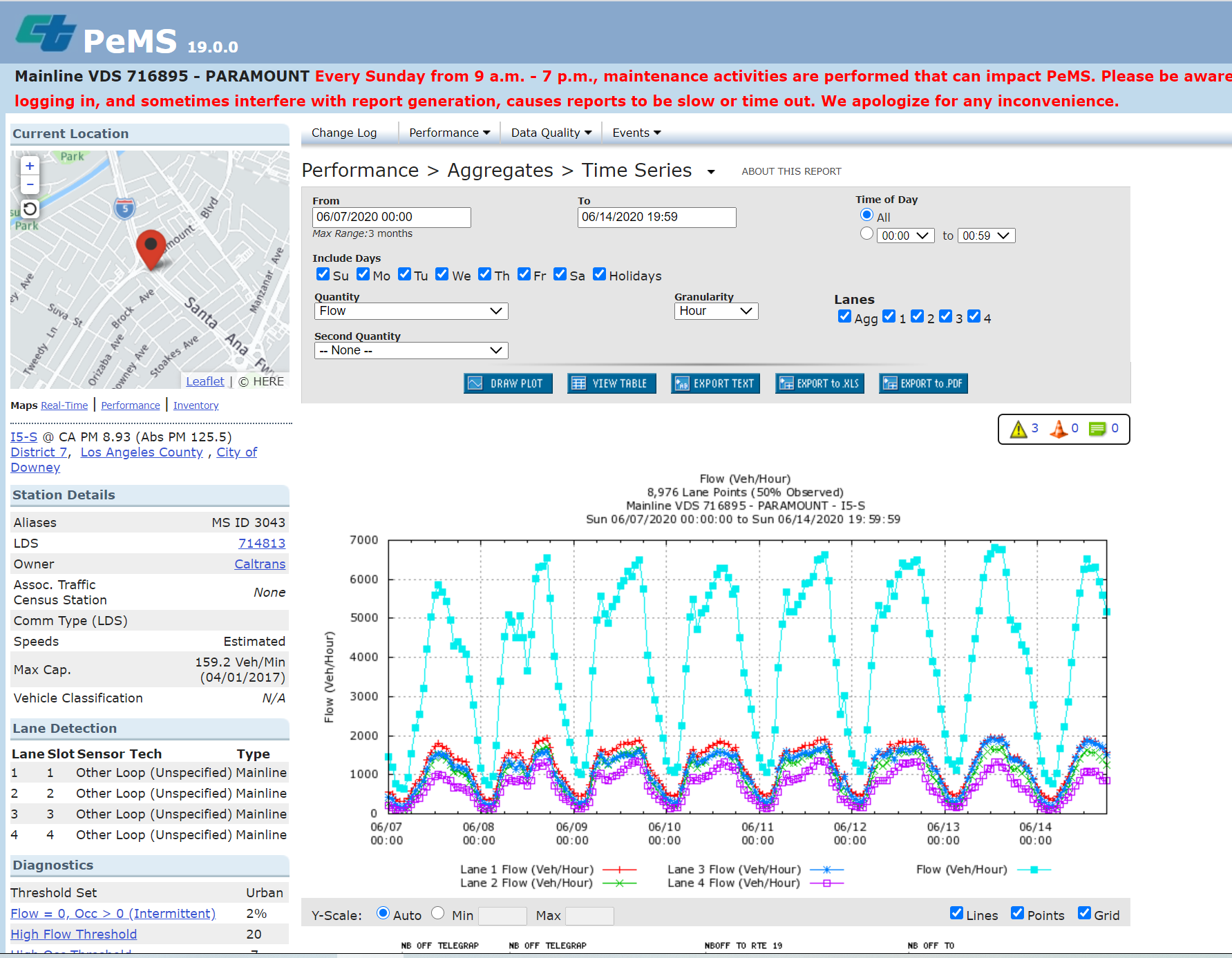This screenshot has width=1232, height=958.
Task: Select the All time of day radio
Action: click(866, 215)
